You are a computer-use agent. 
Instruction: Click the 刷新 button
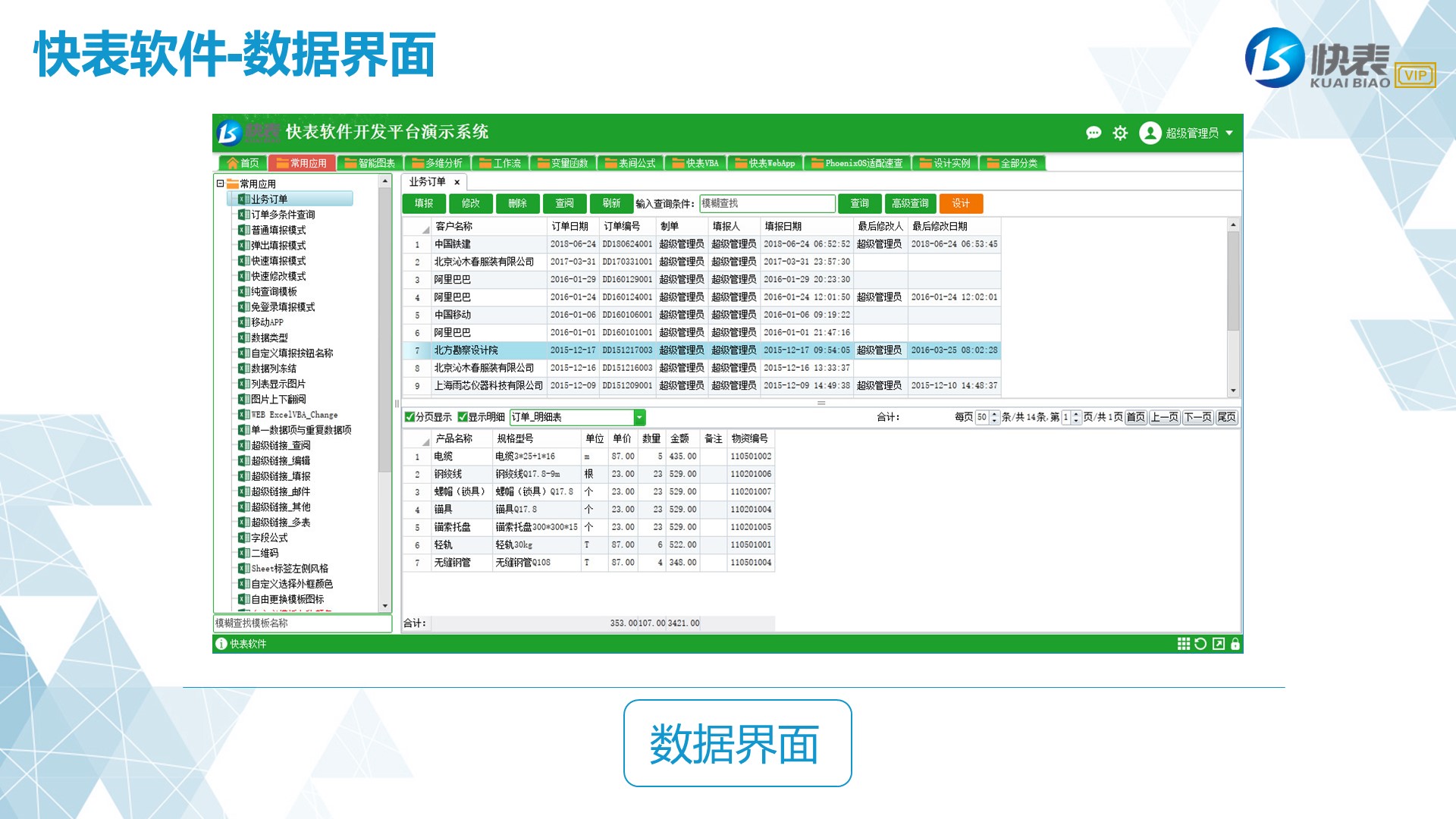pos(611,203)
